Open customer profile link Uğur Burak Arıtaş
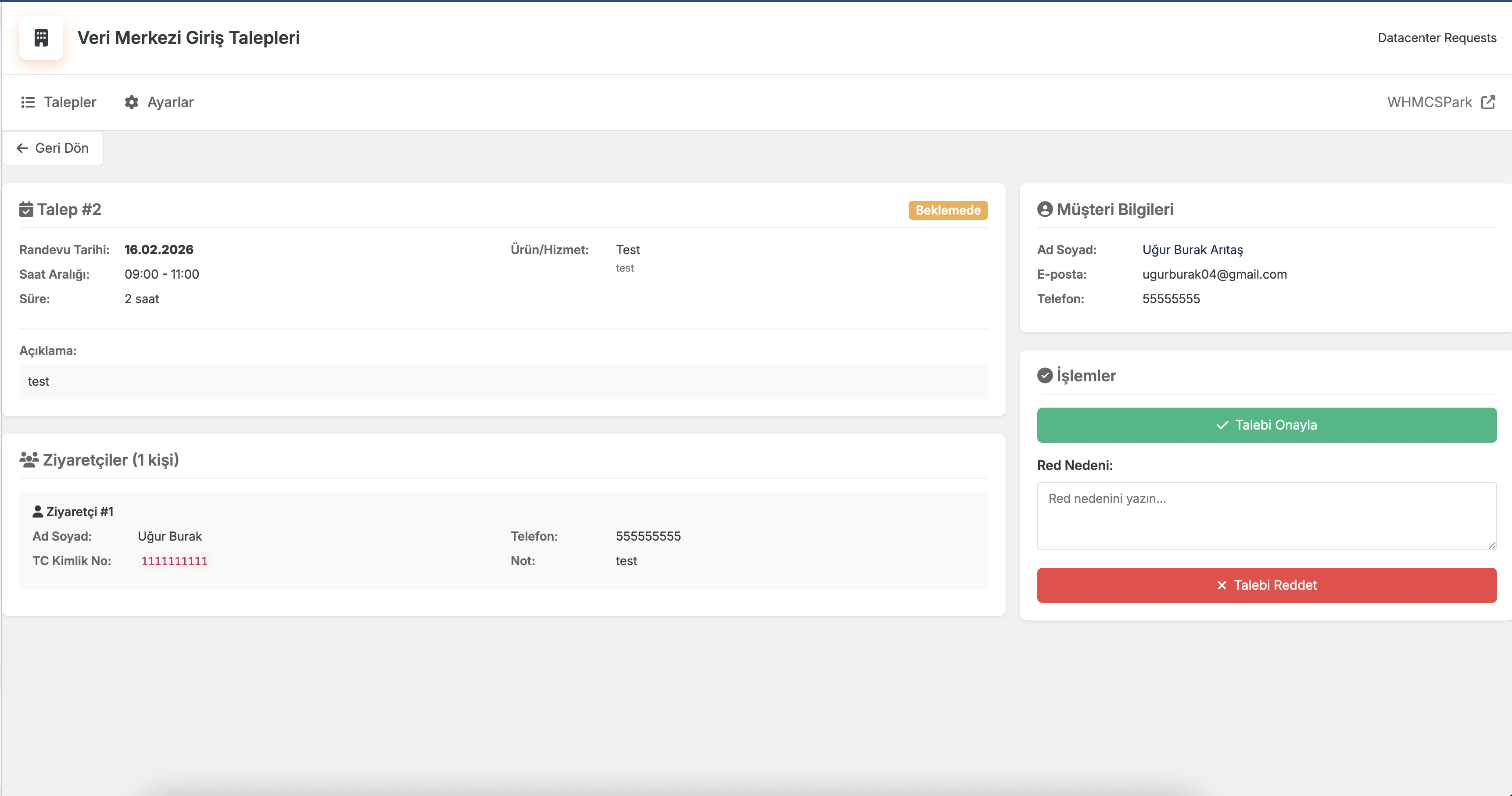 (1192, 250)
